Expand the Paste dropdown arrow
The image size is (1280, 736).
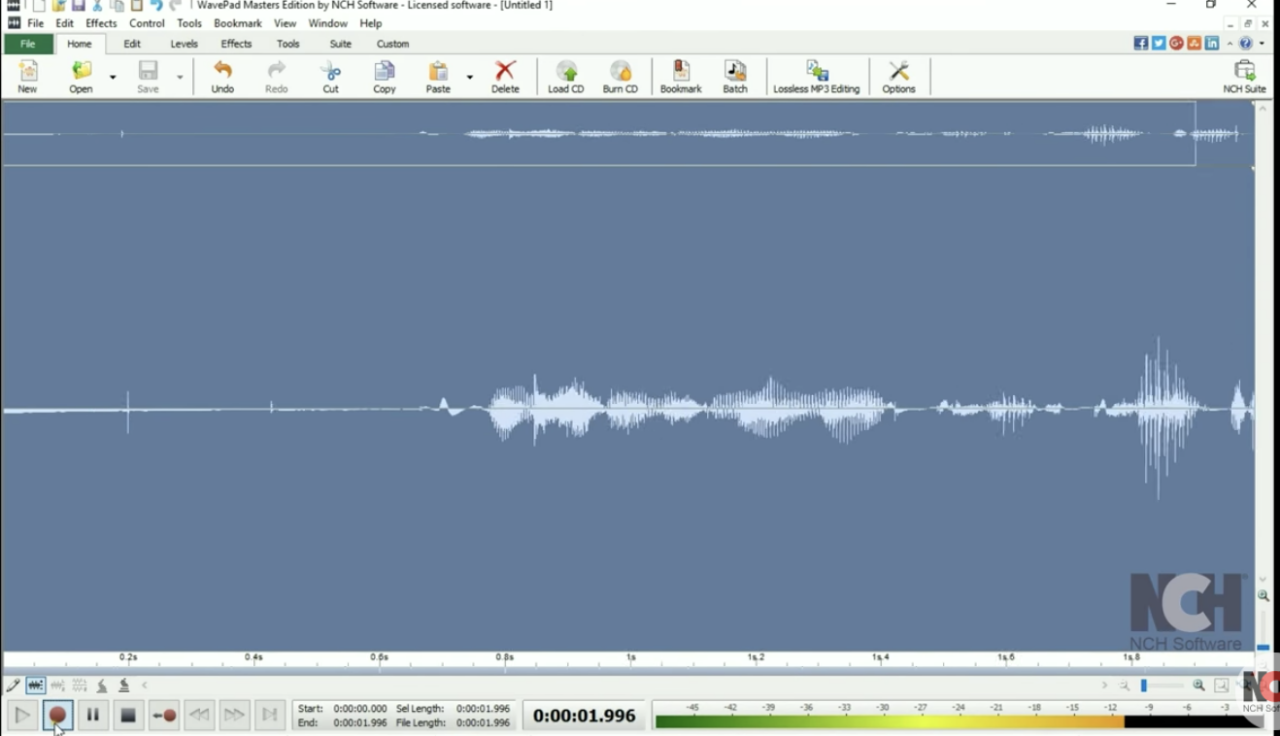click(x=469, y=77)
